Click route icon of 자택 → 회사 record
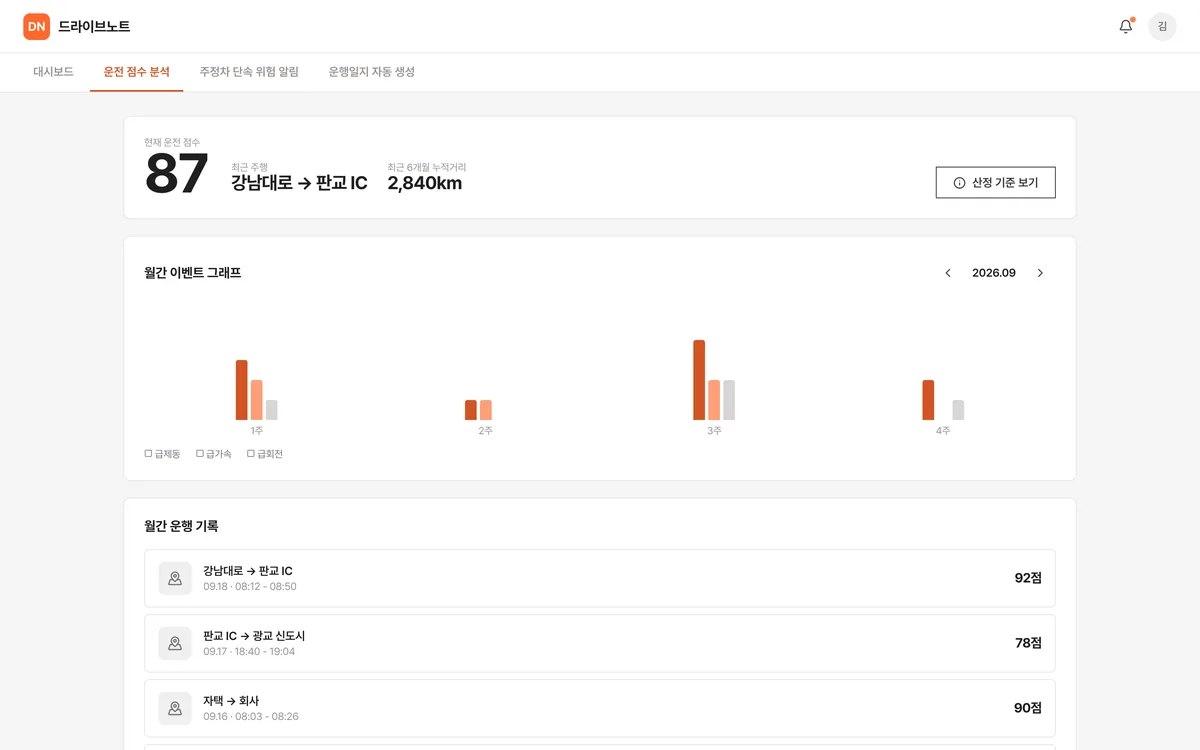 click(175, 708)
